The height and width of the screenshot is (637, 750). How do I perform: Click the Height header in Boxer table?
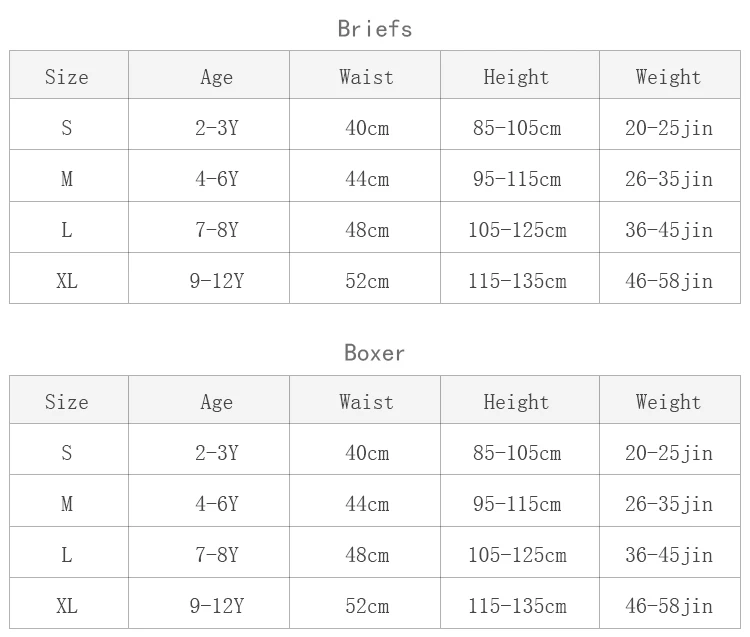520,400
